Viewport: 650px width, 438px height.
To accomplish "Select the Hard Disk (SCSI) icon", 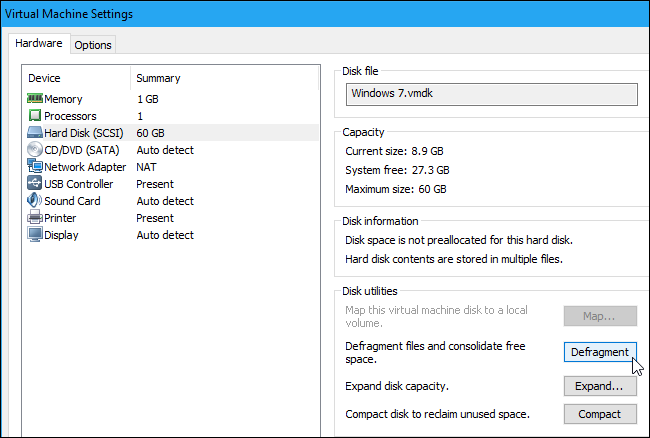I will coord(35,133).
